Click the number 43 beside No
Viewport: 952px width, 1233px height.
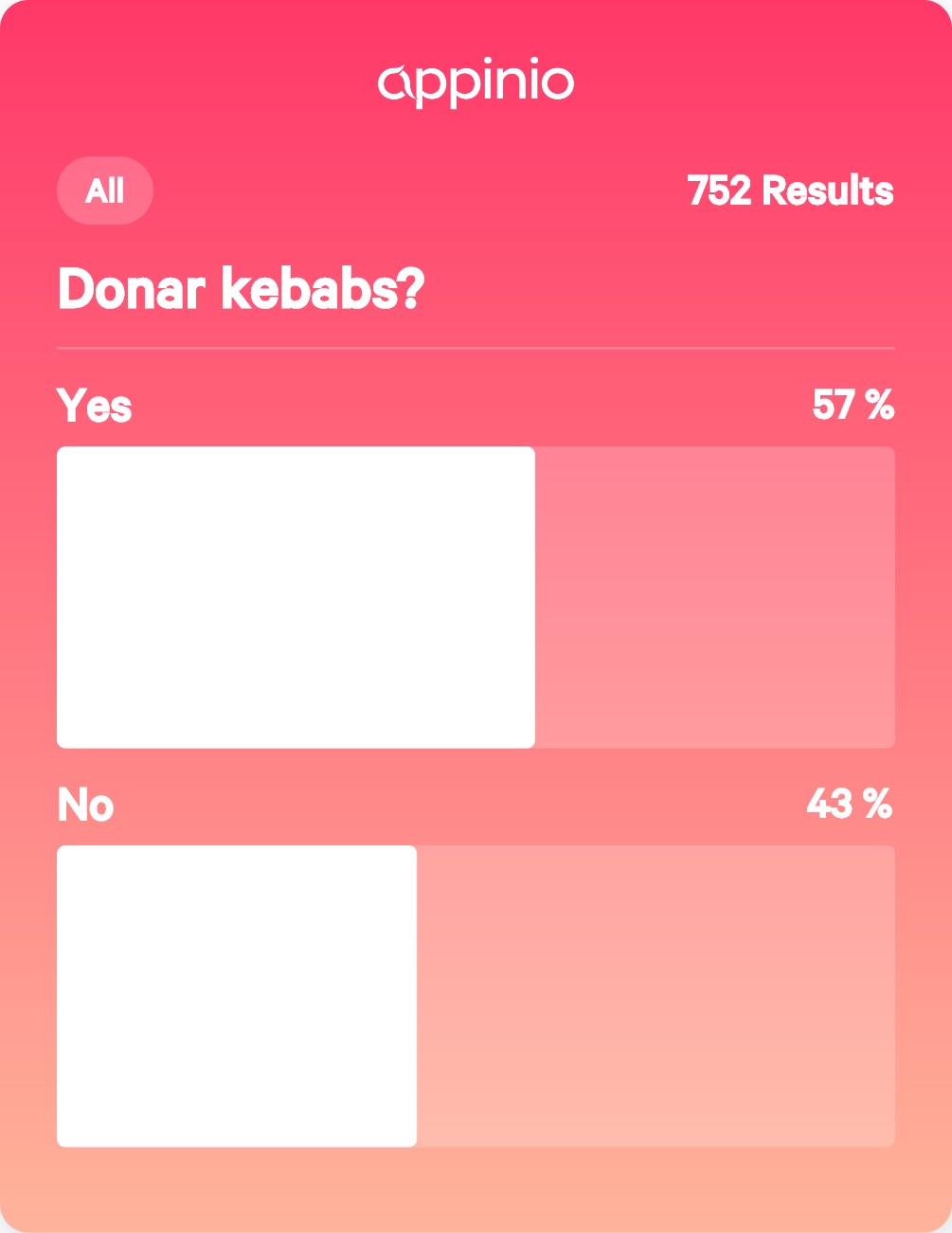click(830, 804)
